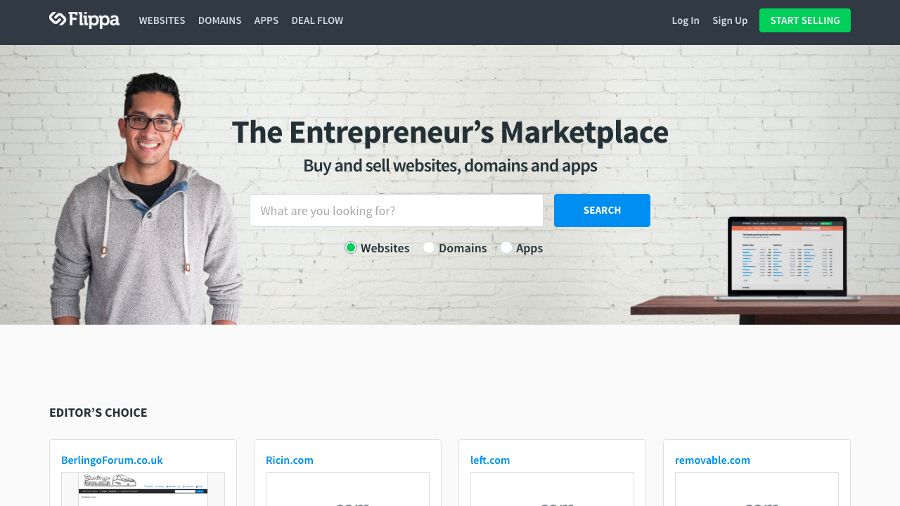The image size is (900, 506).
Task: Go to the Apps navigation link
Action: coord(266,21)
